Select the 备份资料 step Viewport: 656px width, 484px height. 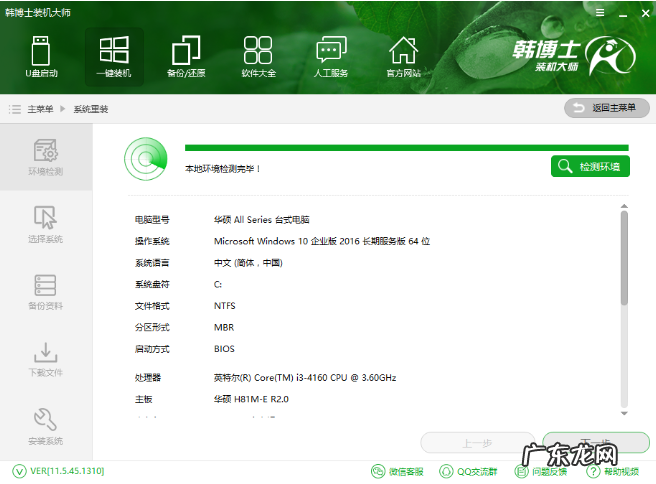coord(46,292)
